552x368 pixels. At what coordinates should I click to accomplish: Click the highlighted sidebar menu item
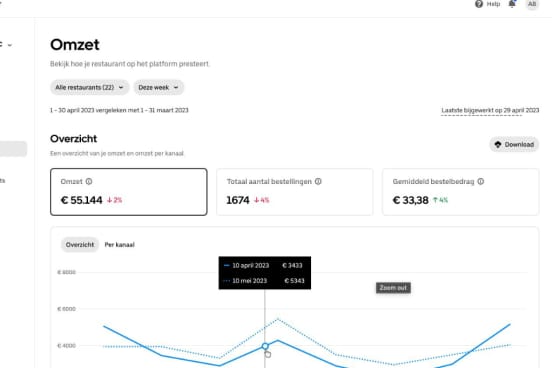click(13, 149)
